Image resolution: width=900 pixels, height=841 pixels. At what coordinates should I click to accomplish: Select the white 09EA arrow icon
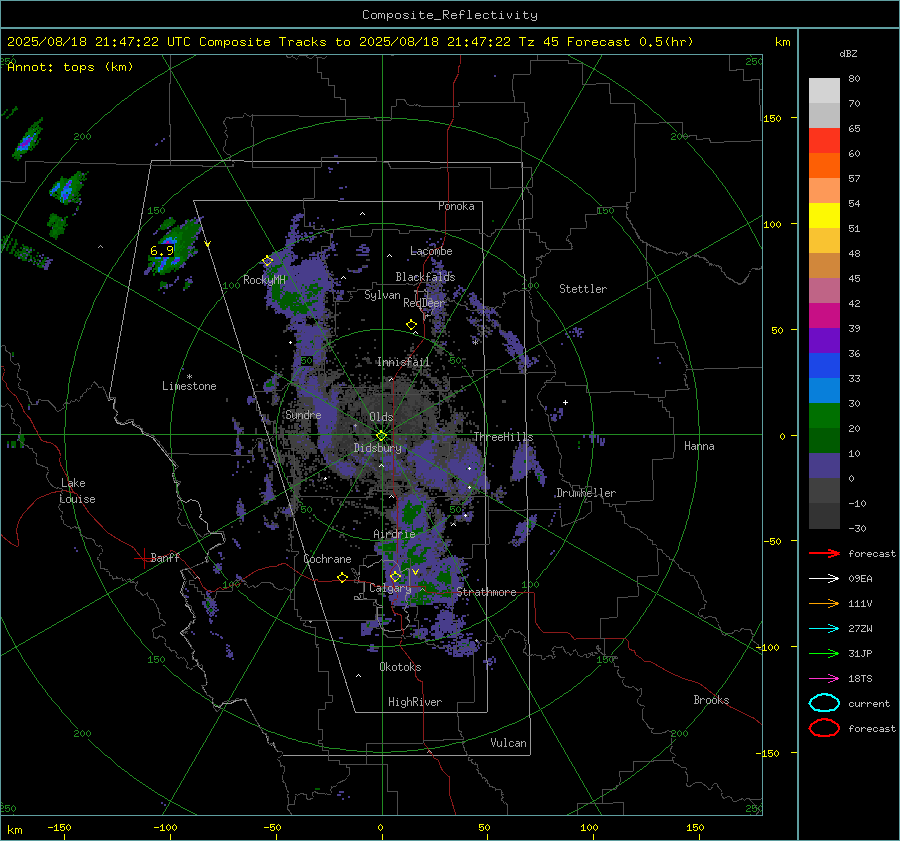pyautogui.click(x=824, y=579)
